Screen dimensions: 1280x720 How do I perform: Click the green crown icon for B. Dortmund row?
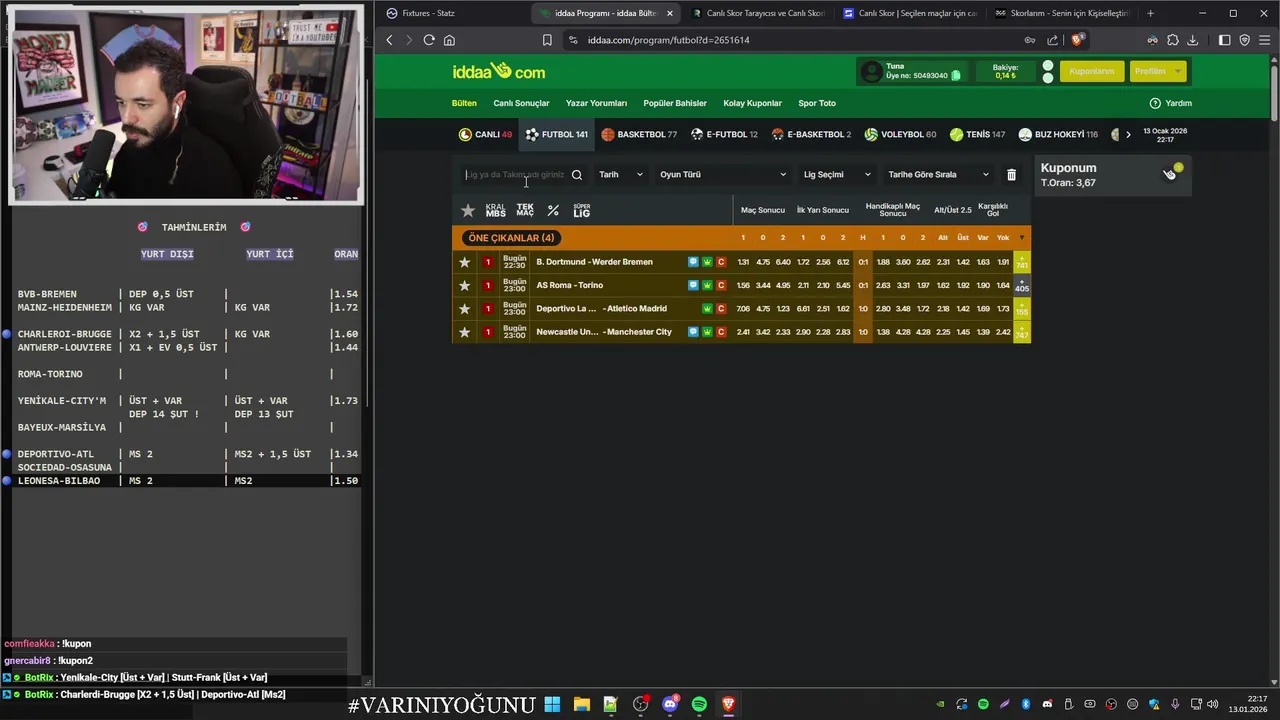(707, 262)
